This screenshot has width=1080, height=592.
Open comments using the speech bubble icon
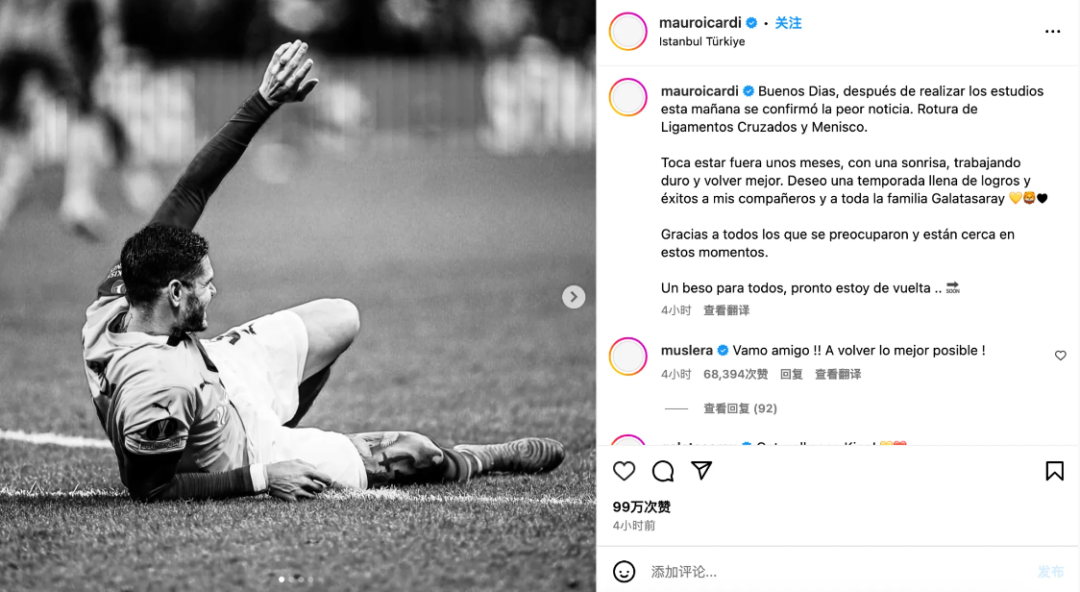(663, 471)
